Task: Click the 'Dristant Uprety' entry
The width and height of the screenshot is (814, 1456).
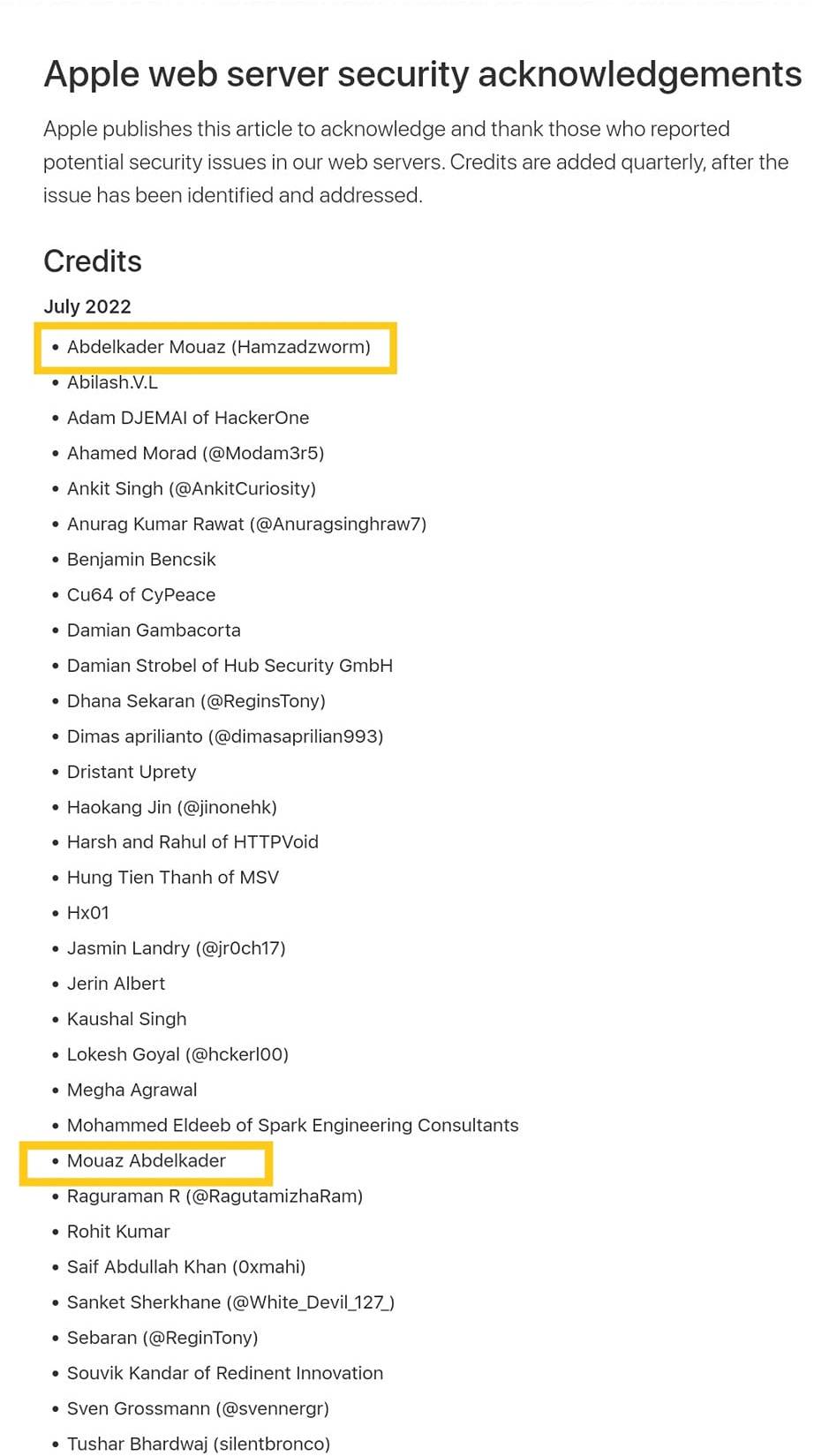Action: coord(132,772)
